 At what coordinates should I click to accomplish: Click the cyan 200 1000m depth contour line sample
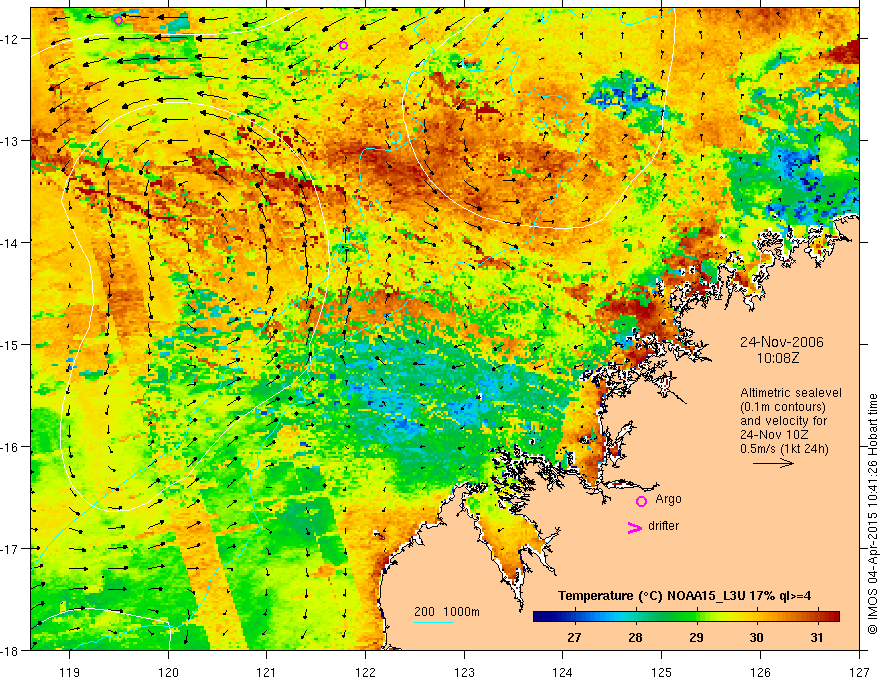(x=434, y=622)
